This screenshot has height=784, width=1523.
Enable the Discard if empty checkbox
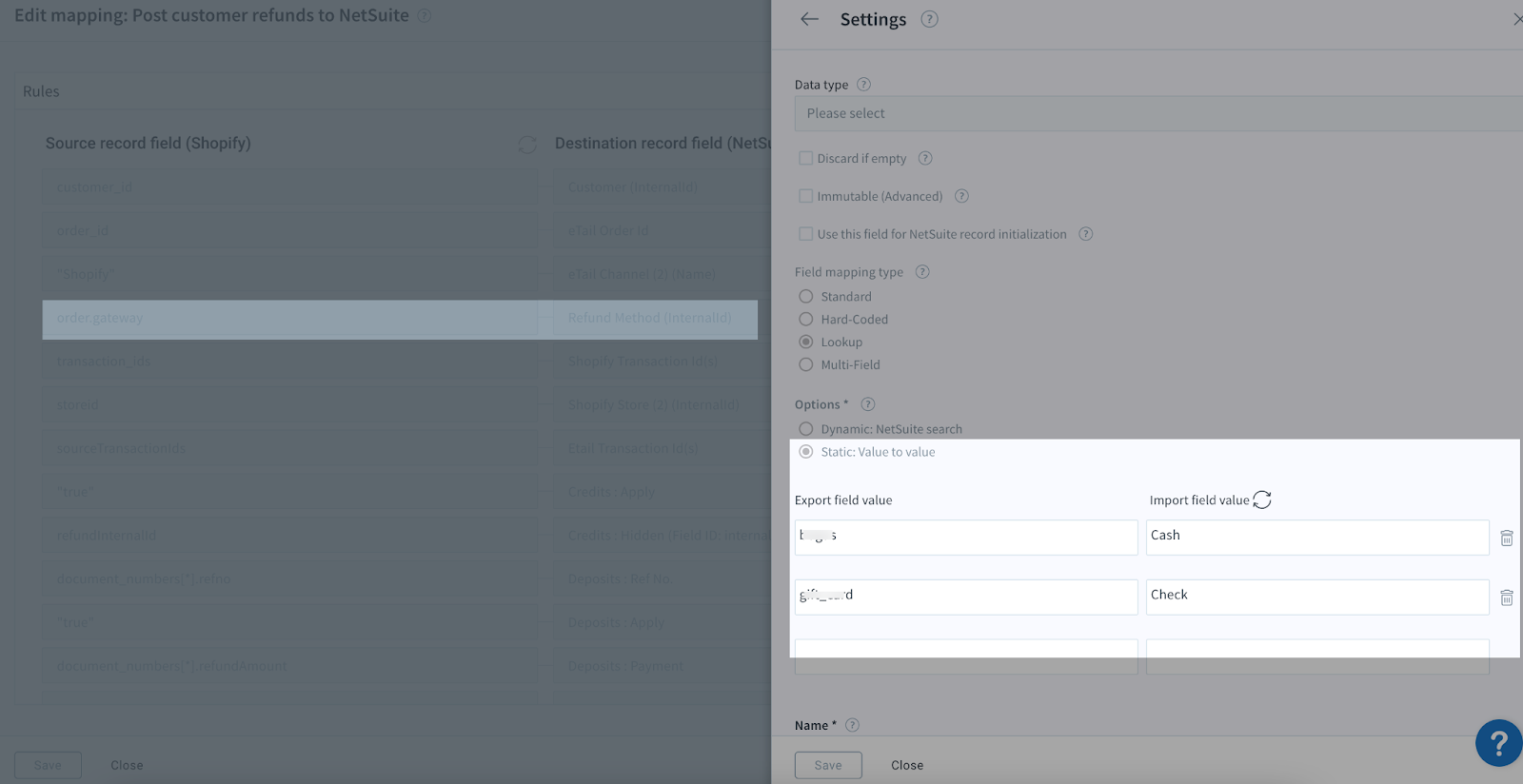[805, 158]
